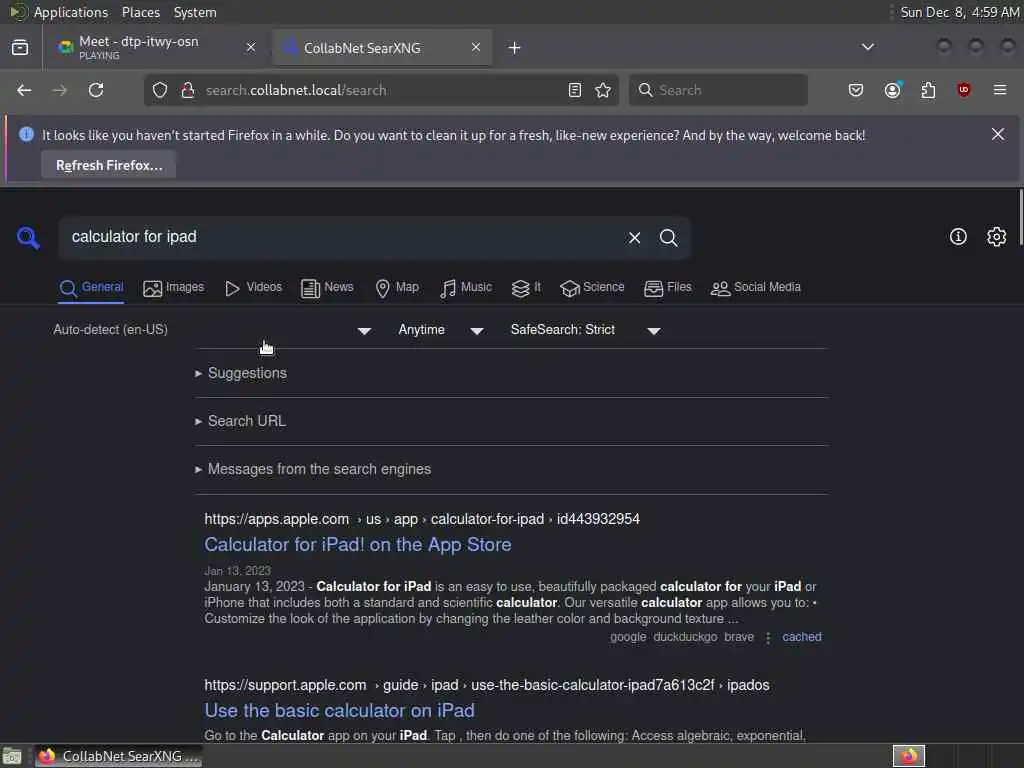Select the Science search category
Screen dimensions: 1024x768
point(592,287)
